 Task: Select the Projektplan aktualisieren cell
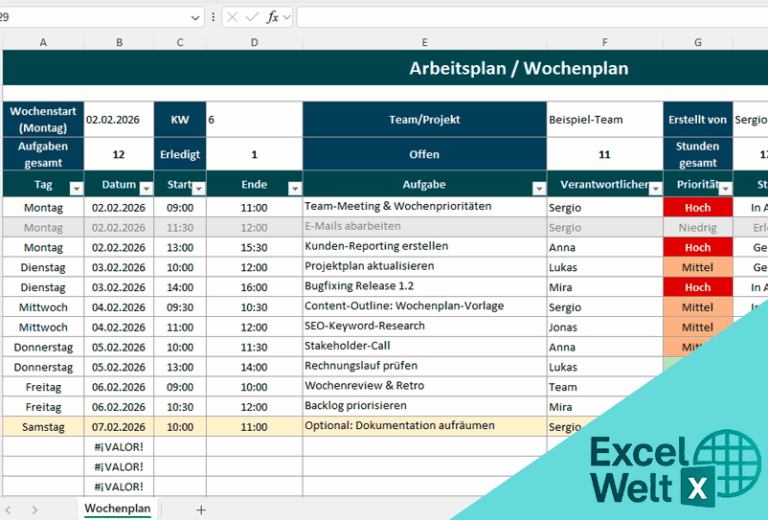point(425,267)
